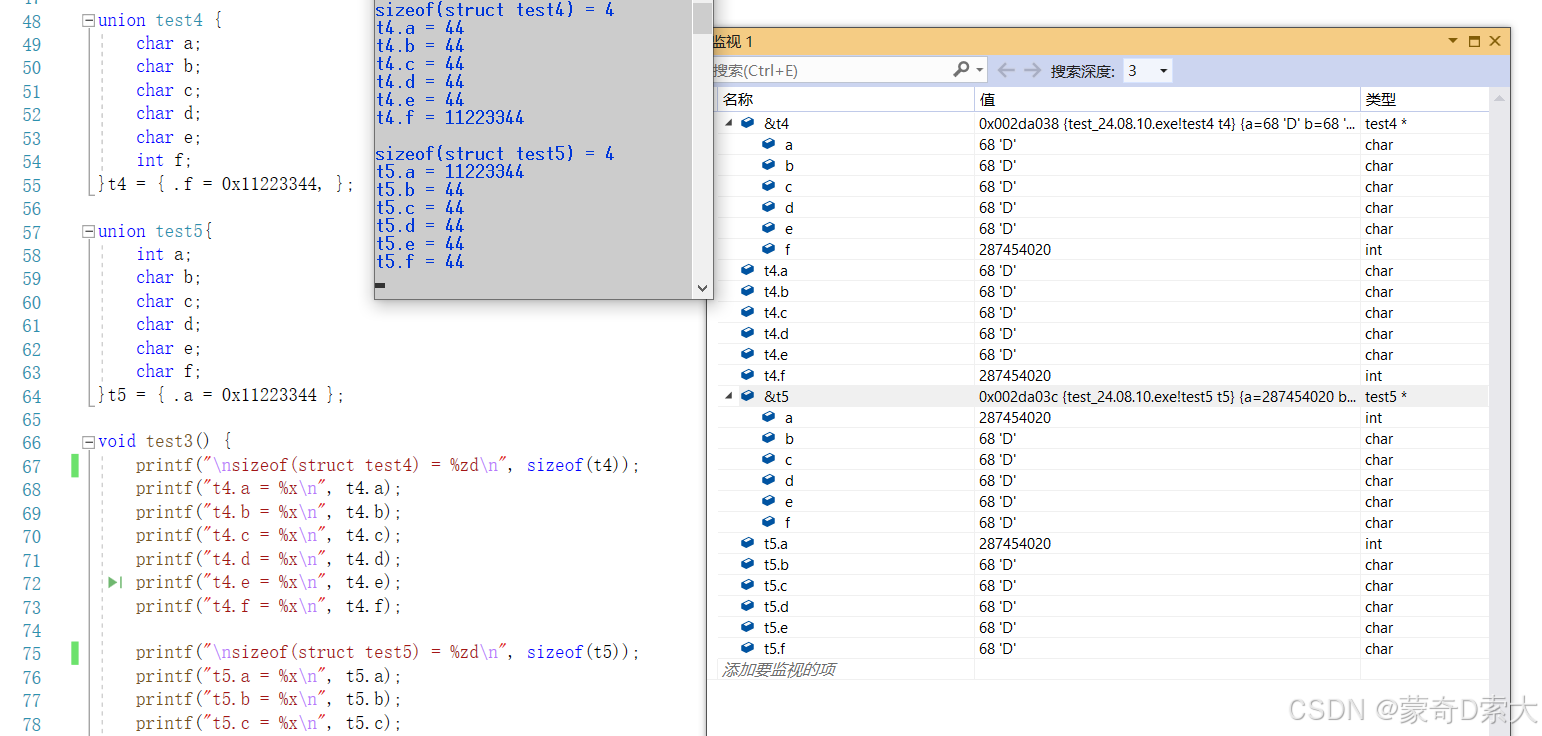Select the 287454020 value in t4.f row
This screenshot has width=1542, height=736.
tap(1015, 376)
